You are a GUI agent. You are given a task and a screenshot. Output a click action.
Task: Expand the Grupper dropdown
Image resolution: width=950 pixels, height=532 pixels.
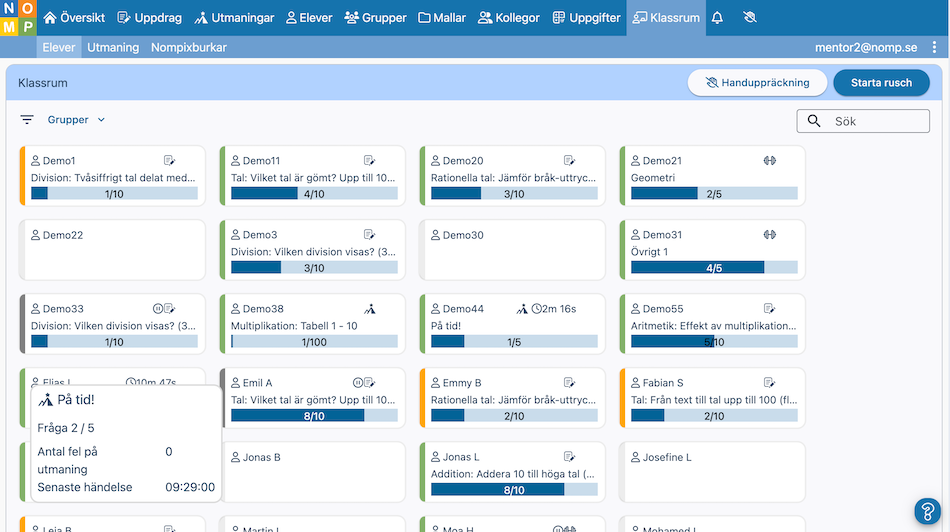pos(76,120)
